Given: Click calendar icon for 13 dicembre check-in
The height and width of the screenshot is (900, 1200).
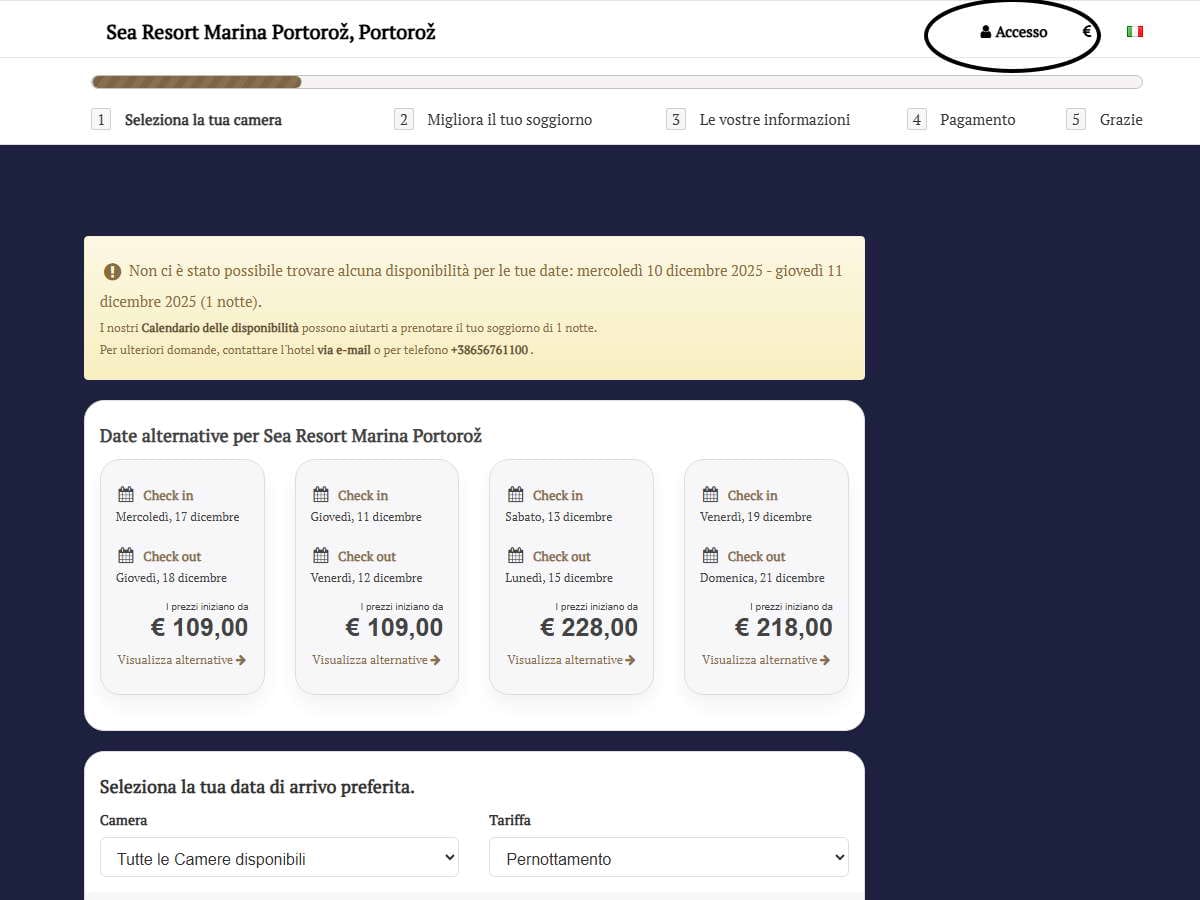Looking at the screenshot, I should [x=516, y=495].
